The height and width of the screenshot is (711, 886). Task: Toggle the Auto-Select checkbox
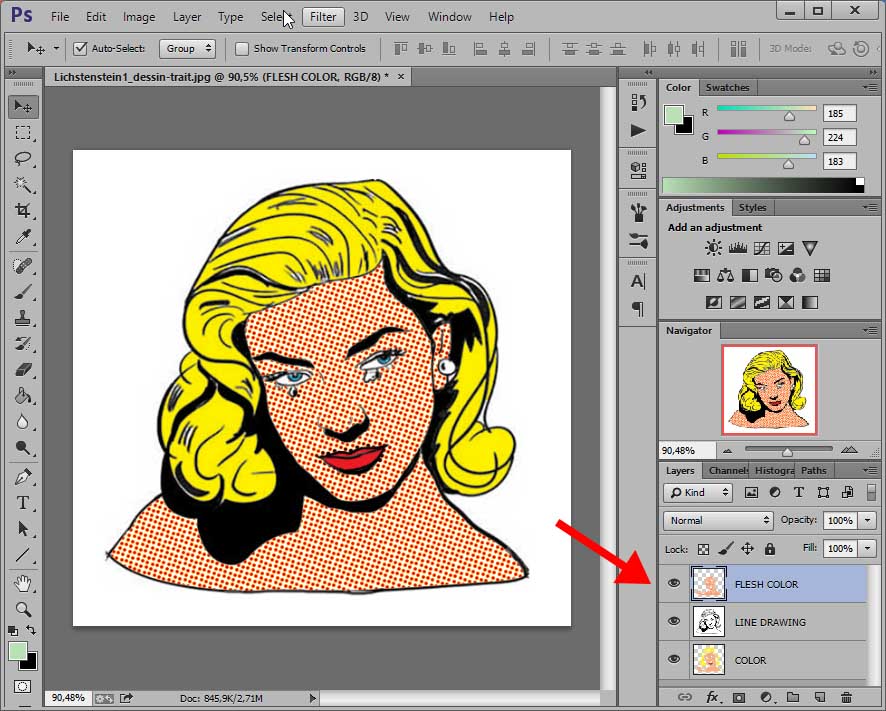80,49
